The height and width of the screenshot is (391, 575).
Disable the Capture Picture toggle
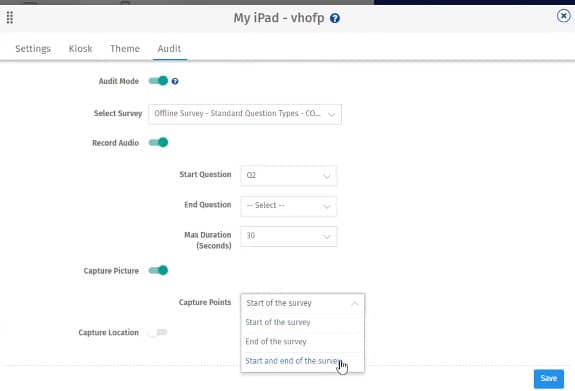(158, 270)
